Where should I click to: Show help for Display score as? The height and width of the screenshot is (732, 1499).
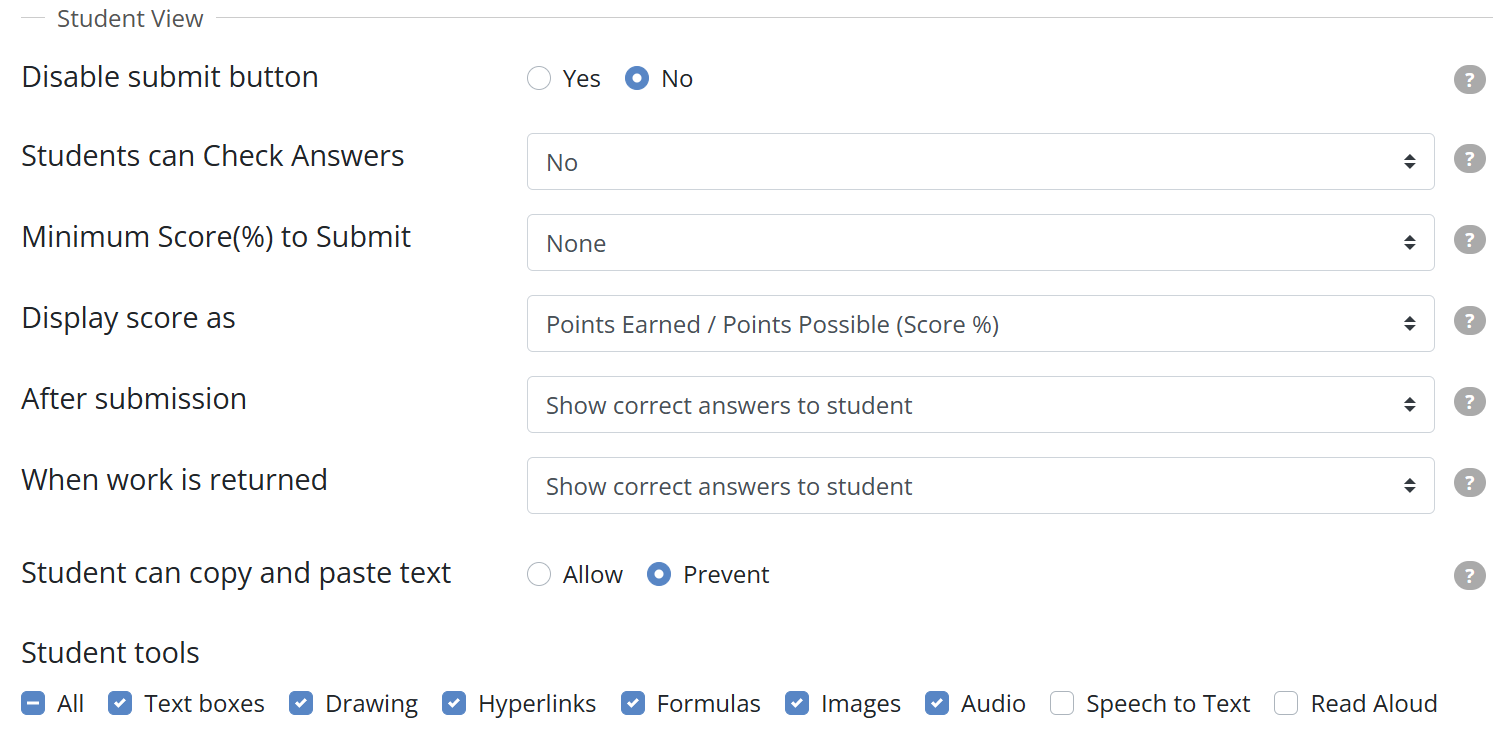1469,321
